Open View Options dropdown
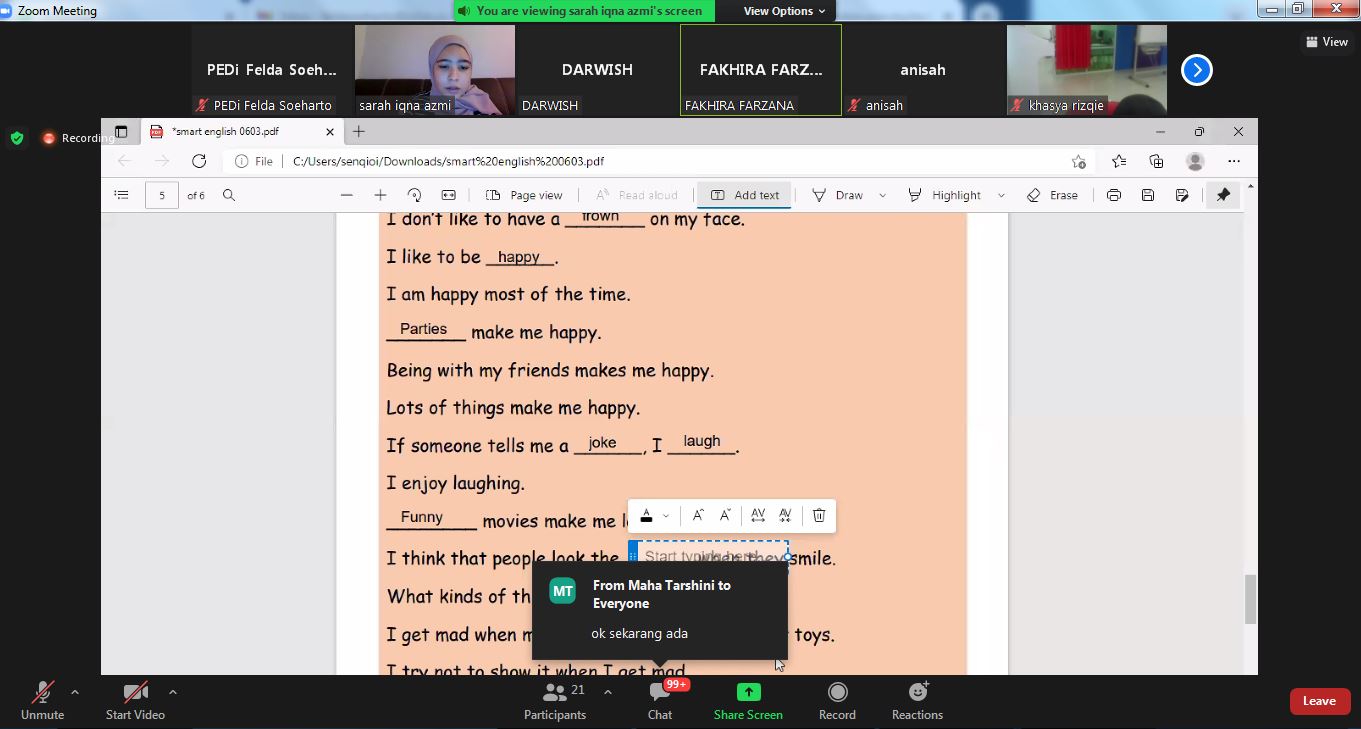This screenshot has height=729, width=1361. point(785,11)
